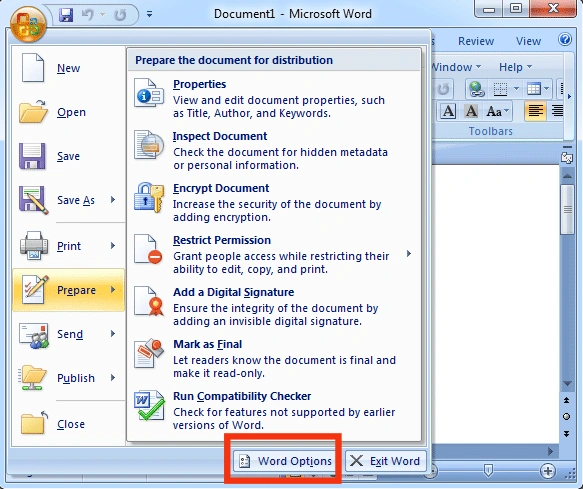583x489 pixels.
Task: Expand the Publish submenu arrow
Action: click(x=113, y=377)
